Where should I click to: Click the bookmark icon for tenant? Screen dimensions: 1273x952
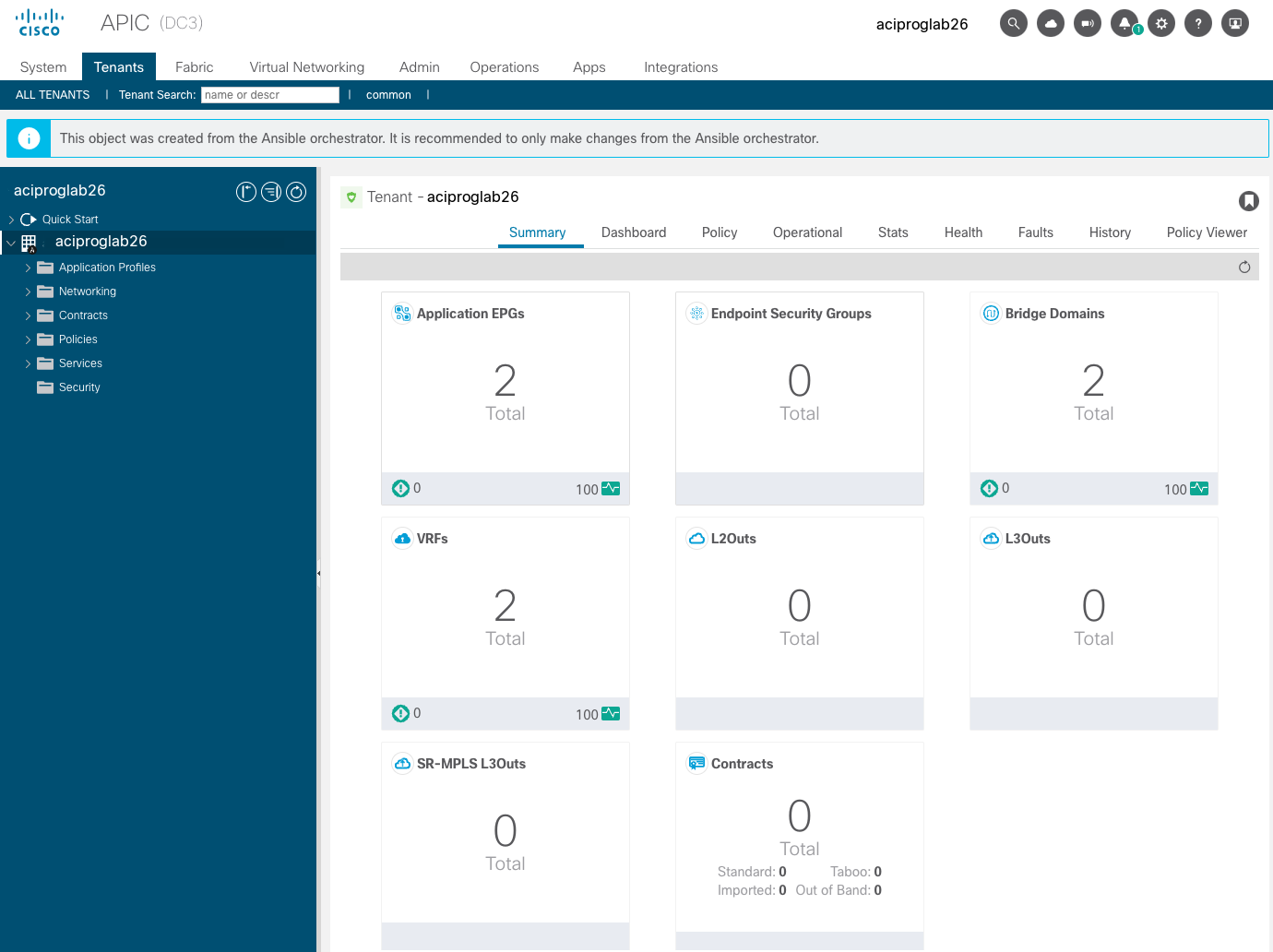click(x=1248, y=201)
